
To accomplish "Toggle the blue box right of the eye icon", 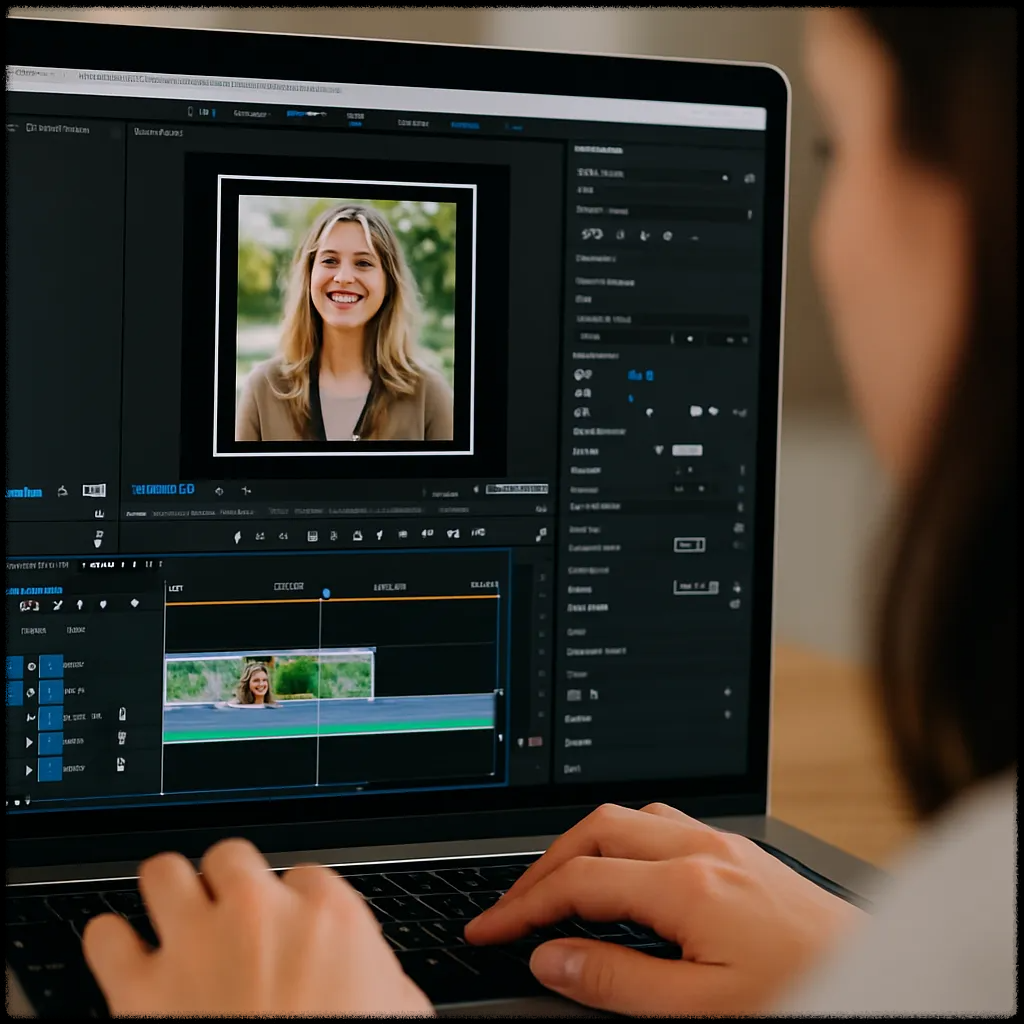I will point(51,666).
